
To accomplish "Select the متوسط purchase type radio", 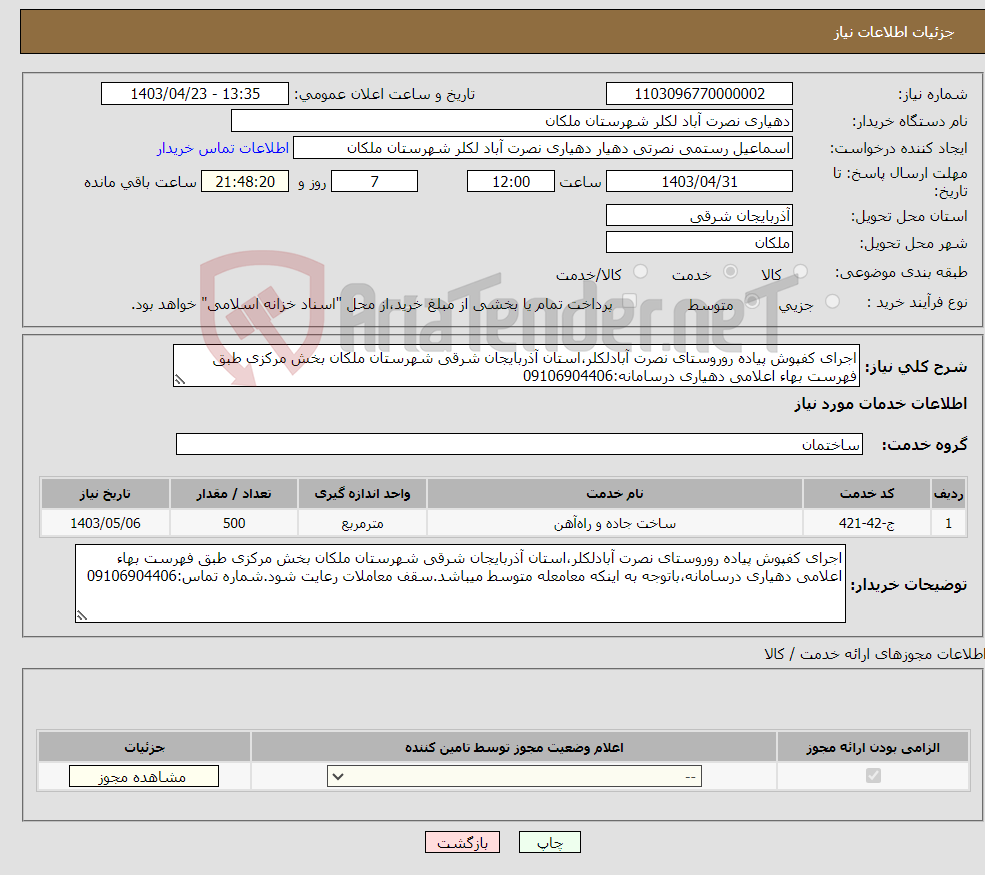I will point(752,302).
